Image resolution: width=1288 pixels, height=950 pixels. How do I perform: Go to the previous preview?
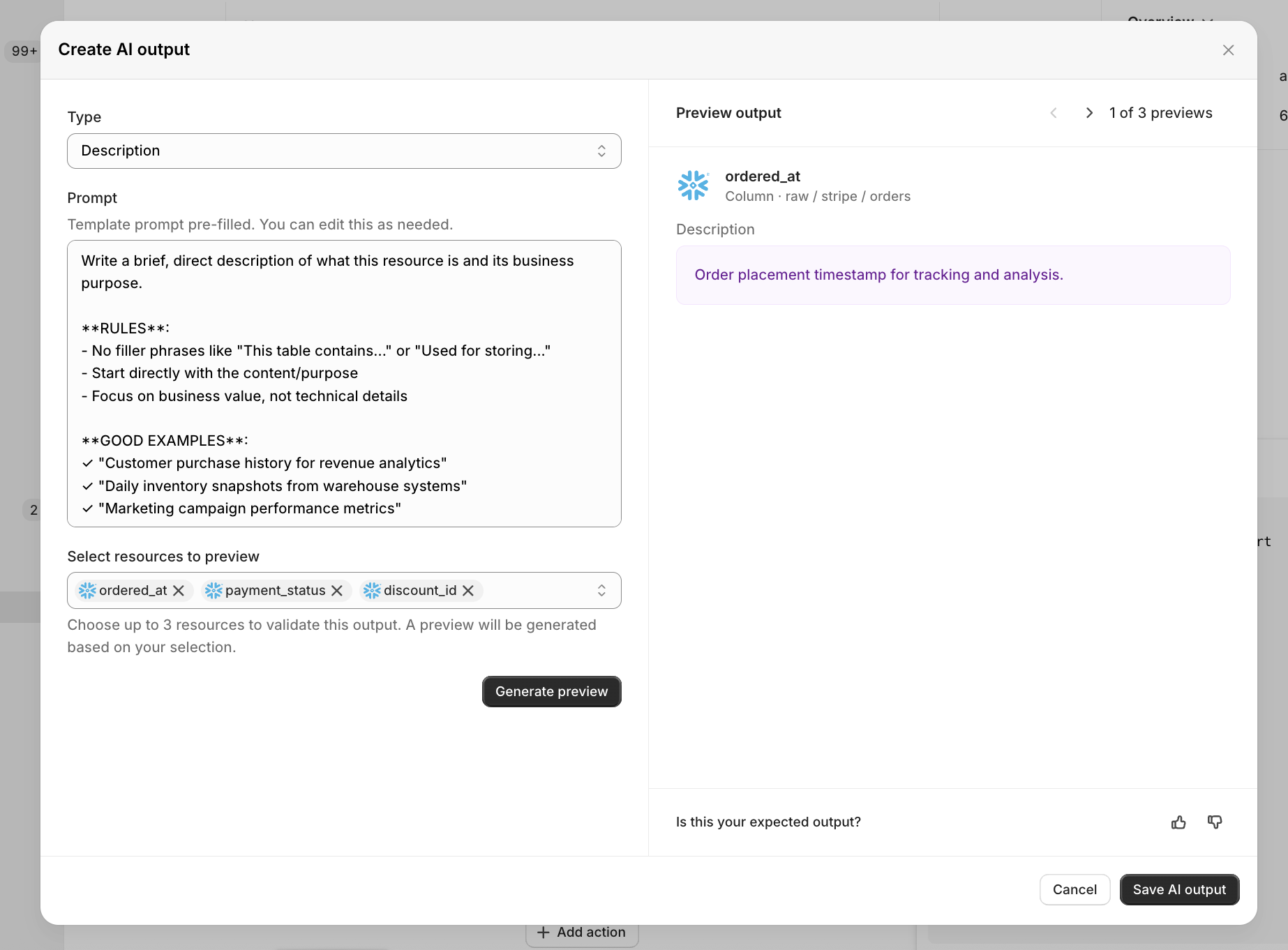pos(1054,113)
